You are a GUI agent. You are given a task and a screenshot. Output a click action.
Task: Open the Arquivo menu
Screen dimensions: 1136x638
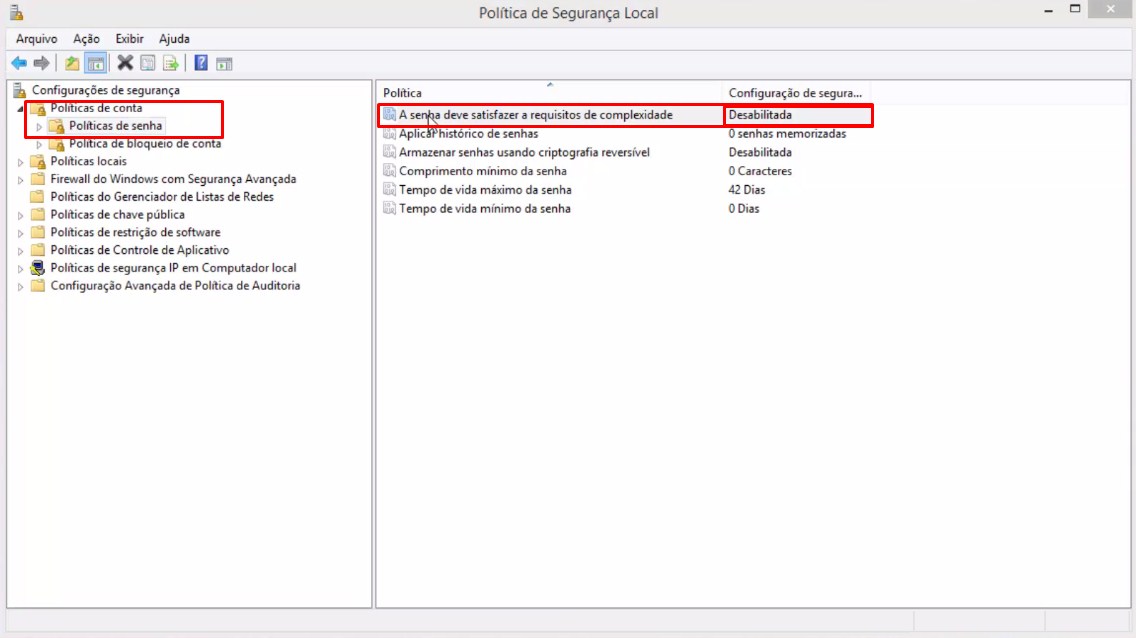pos(36,39)
